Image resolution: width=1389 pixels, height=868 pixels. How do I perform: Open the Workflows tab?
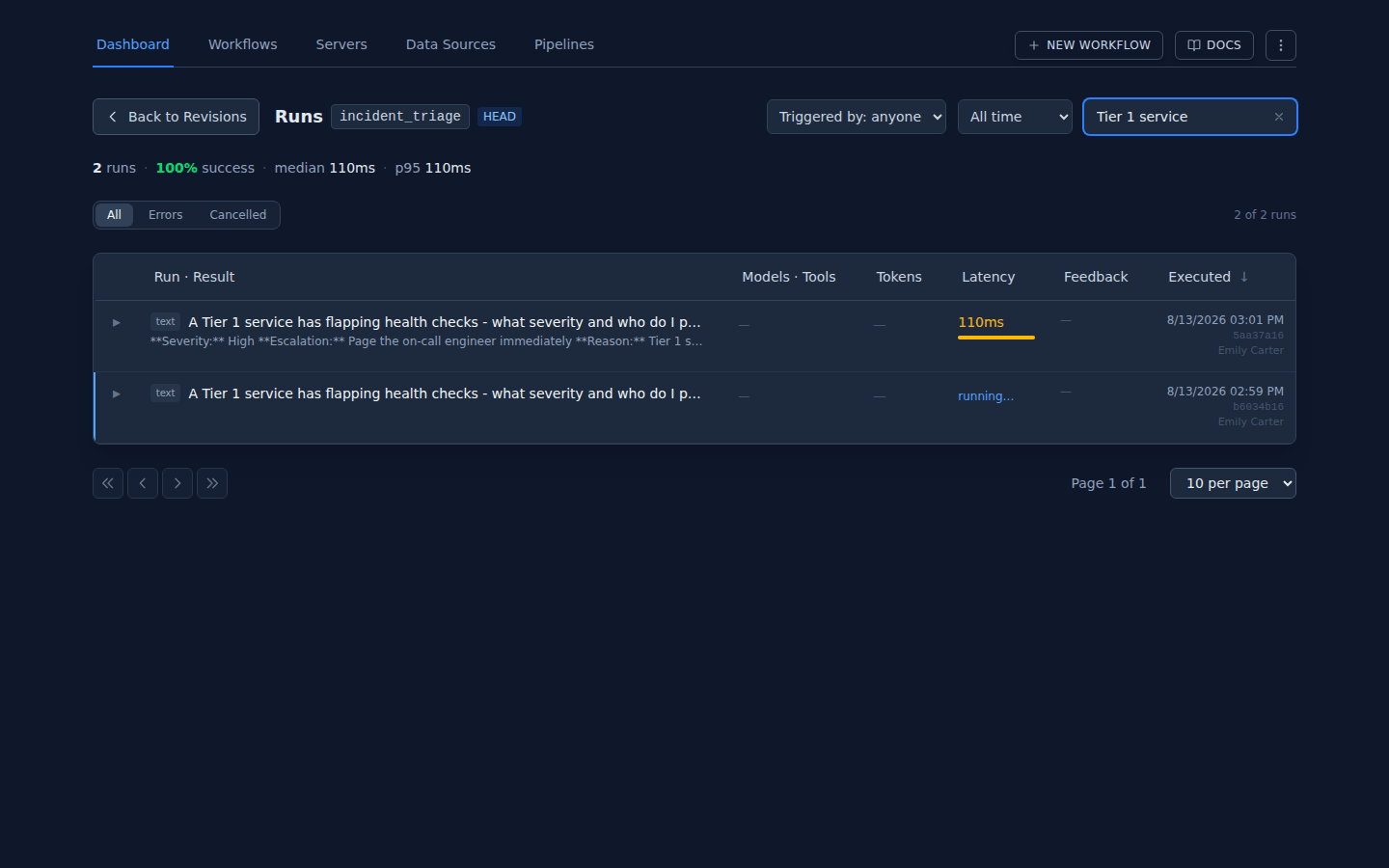[x=243, y=44]
